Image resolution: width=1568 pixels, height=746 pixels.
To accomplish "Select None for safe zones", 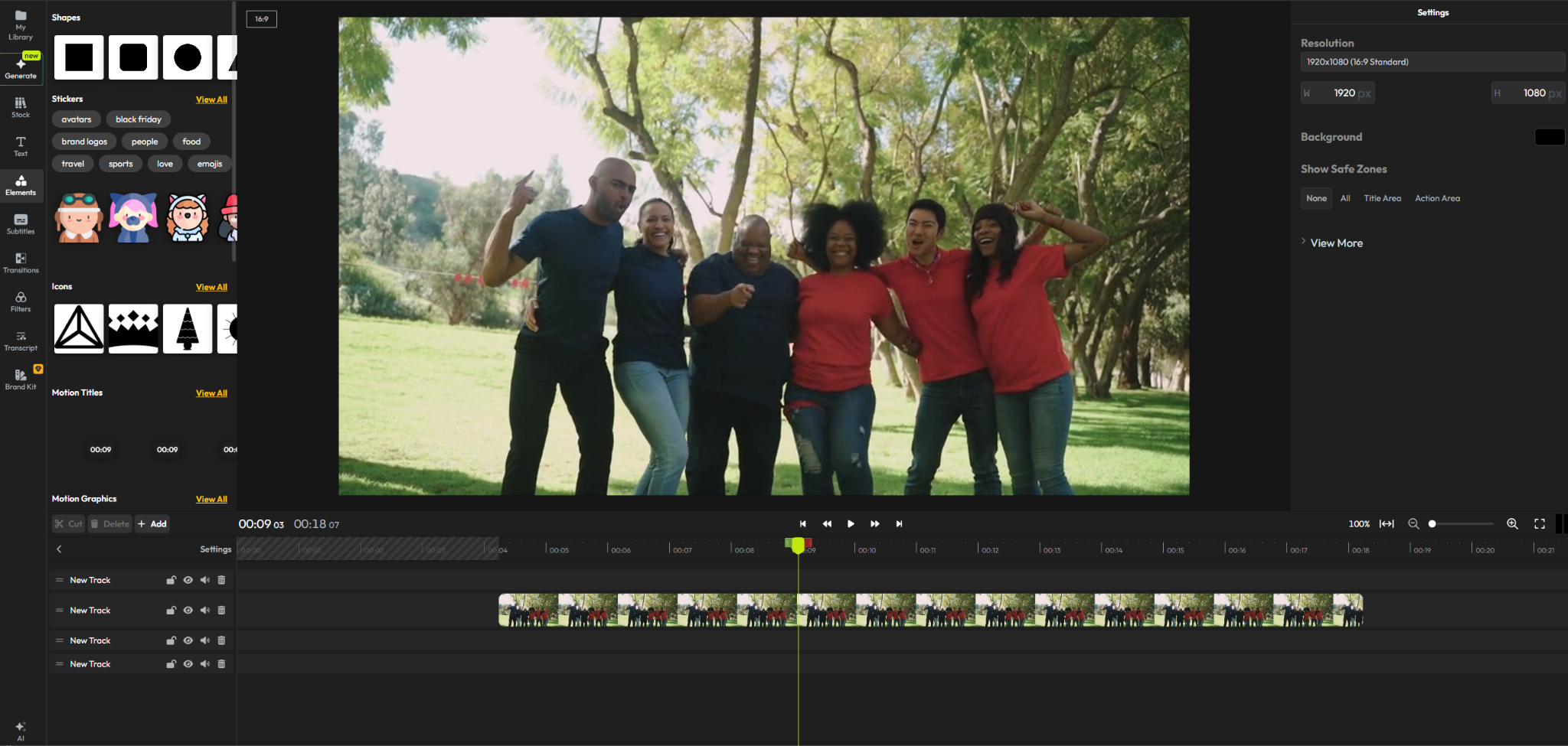I will (1316, 198).
